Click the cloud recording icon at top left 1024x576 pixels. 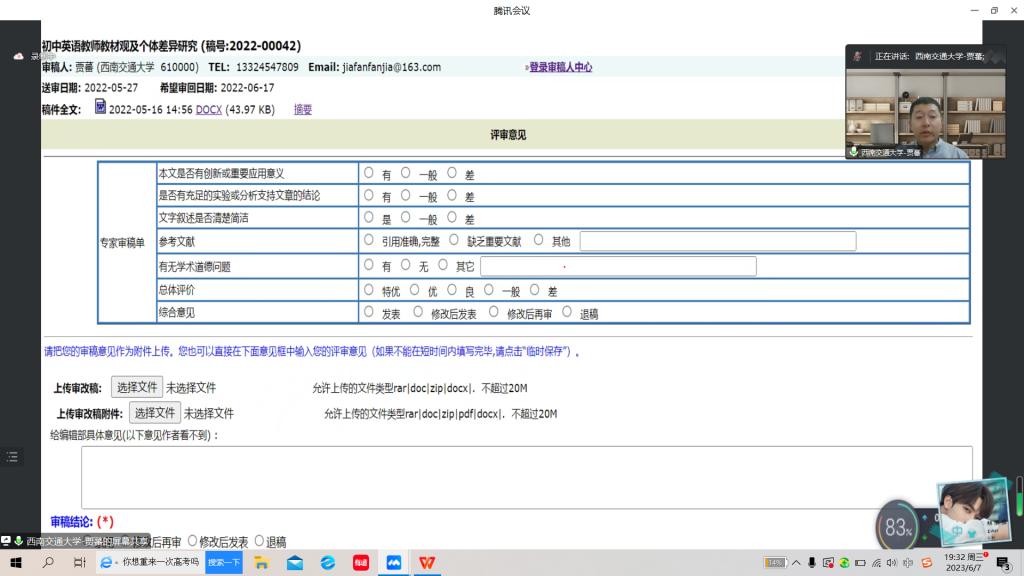click(x=18, y=57)
